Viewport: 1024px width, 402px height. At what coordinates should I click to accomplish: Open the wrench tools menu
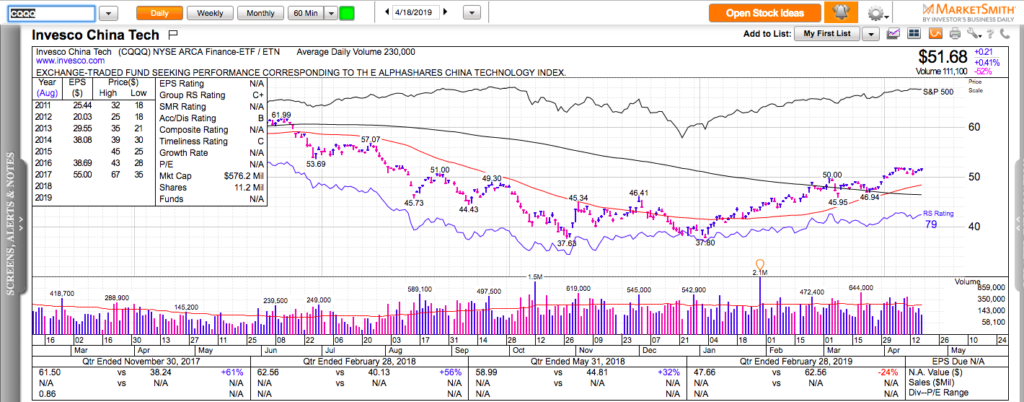(x=974, y=34)
